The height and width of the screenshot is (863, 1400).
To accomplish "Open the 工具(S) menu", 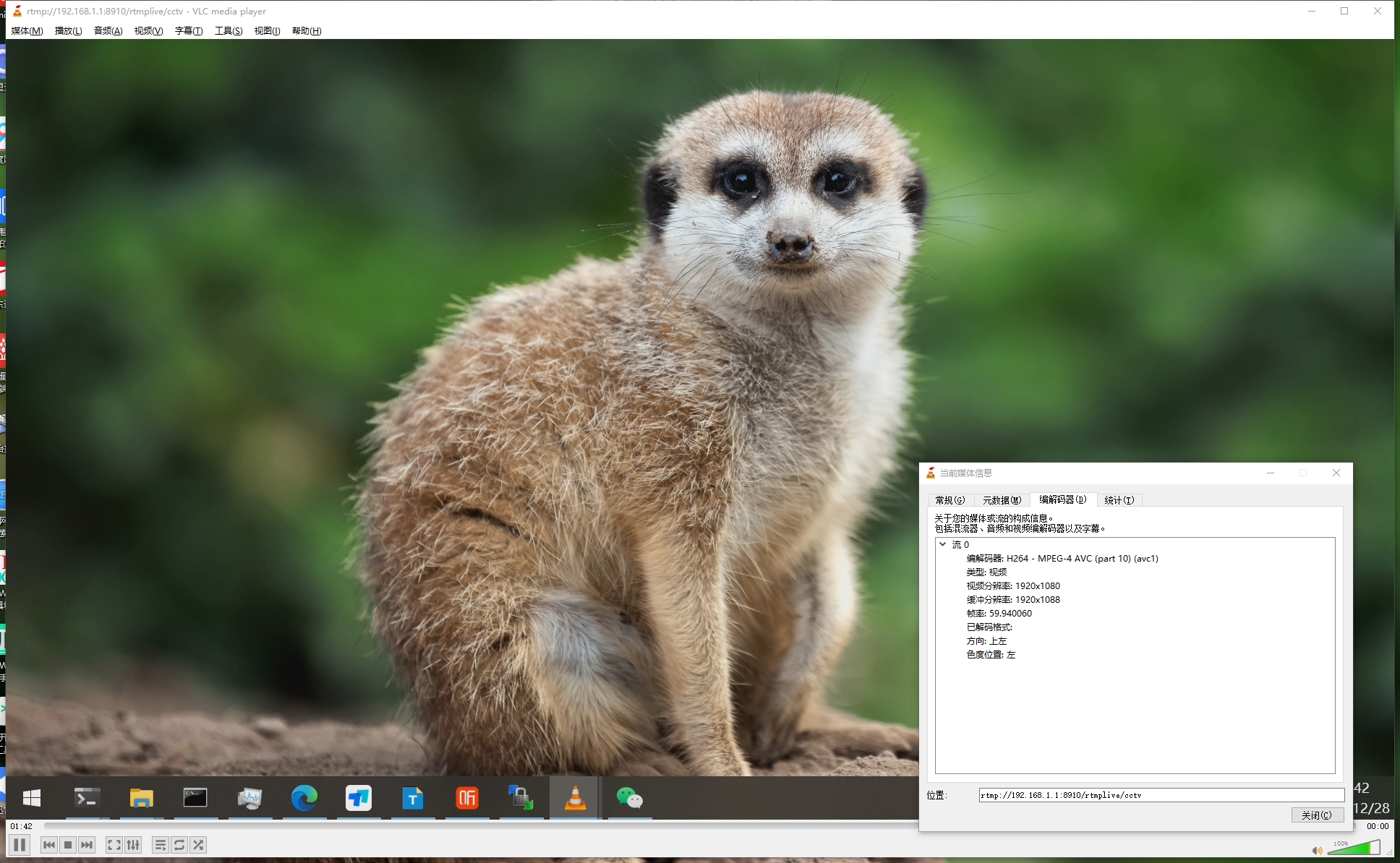I will [x=229, y=30].
